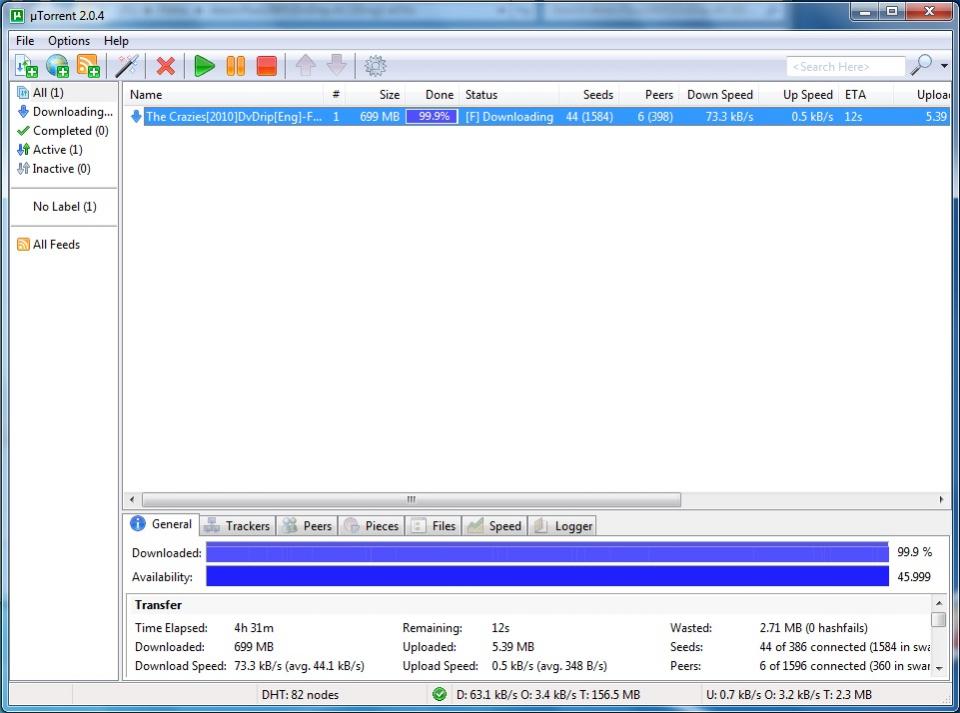The height and width of the screenshot is (713, 960).
Task: Click the search magnifying glass icon
Action: click(x=921, y=65)
